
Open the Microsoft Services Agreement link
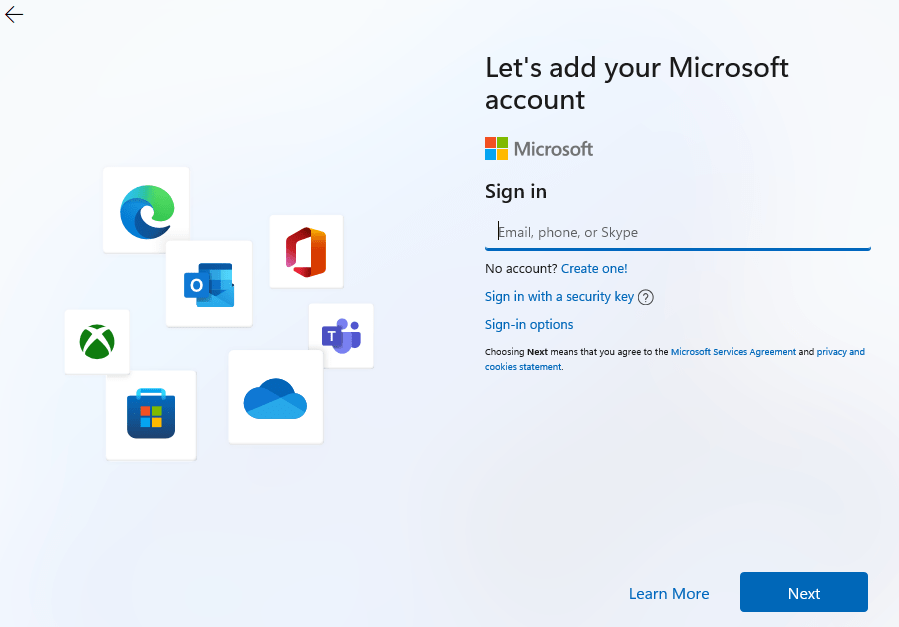click(733, 352)
